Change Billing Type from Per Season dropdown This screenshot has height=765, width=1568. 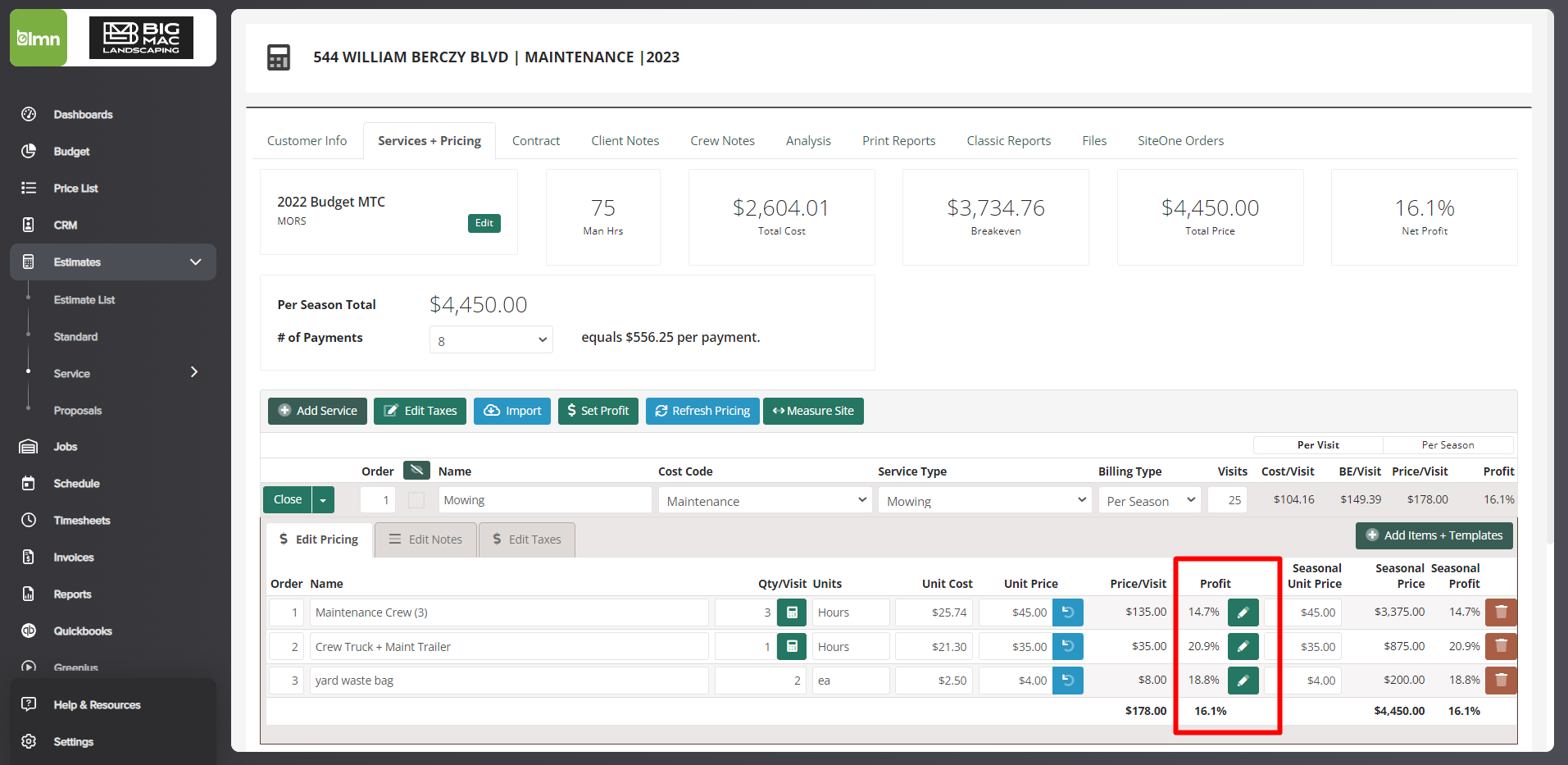coord(1148,499)
